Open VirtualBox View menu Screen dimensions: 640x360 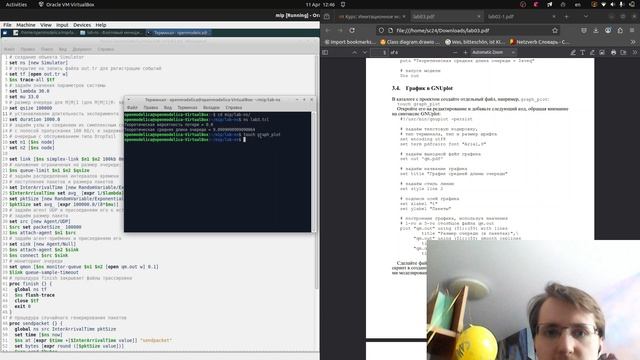click(46, 25)
